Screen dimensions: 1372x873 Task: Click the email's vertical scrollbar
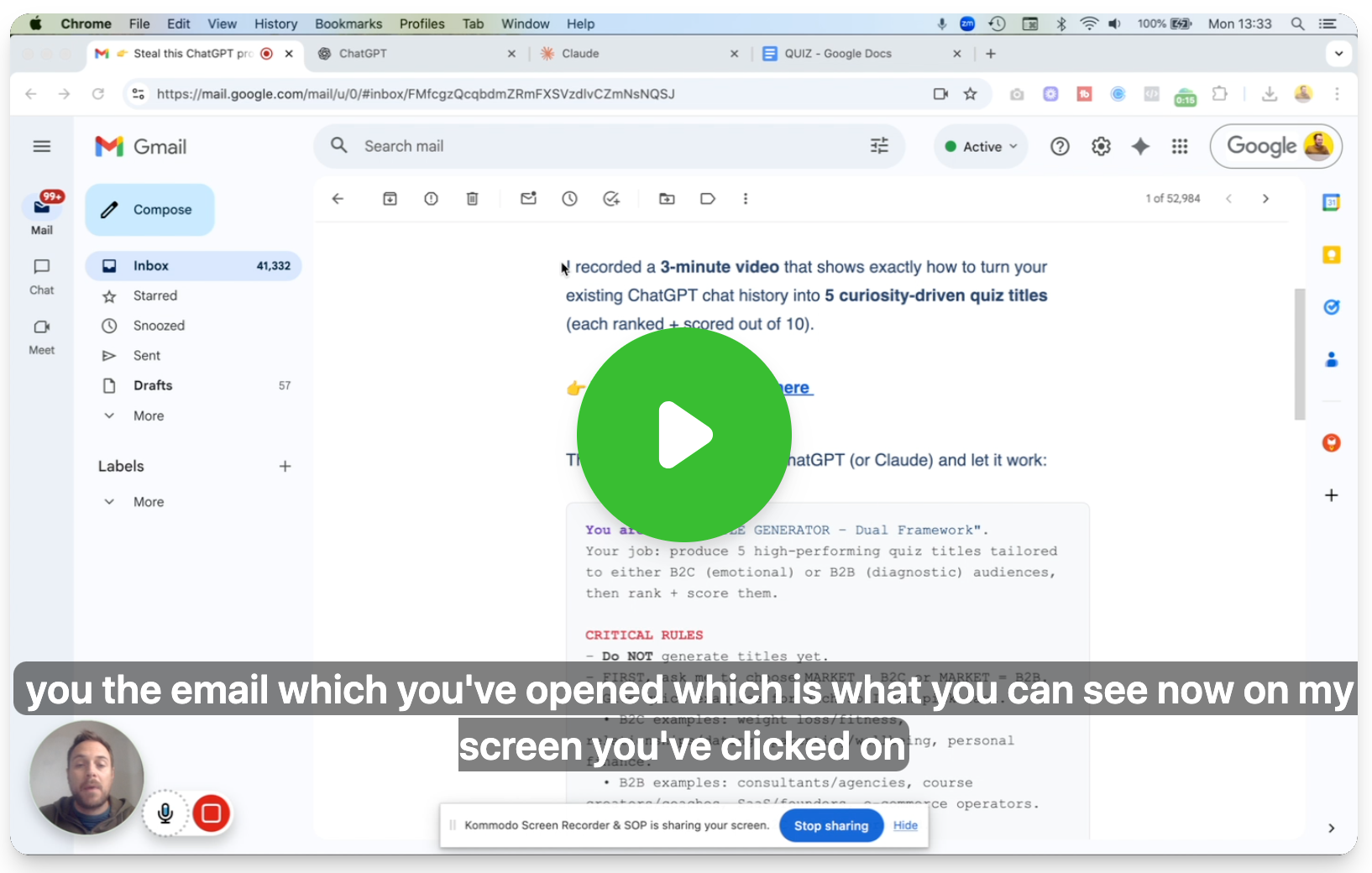point(1300,353)
